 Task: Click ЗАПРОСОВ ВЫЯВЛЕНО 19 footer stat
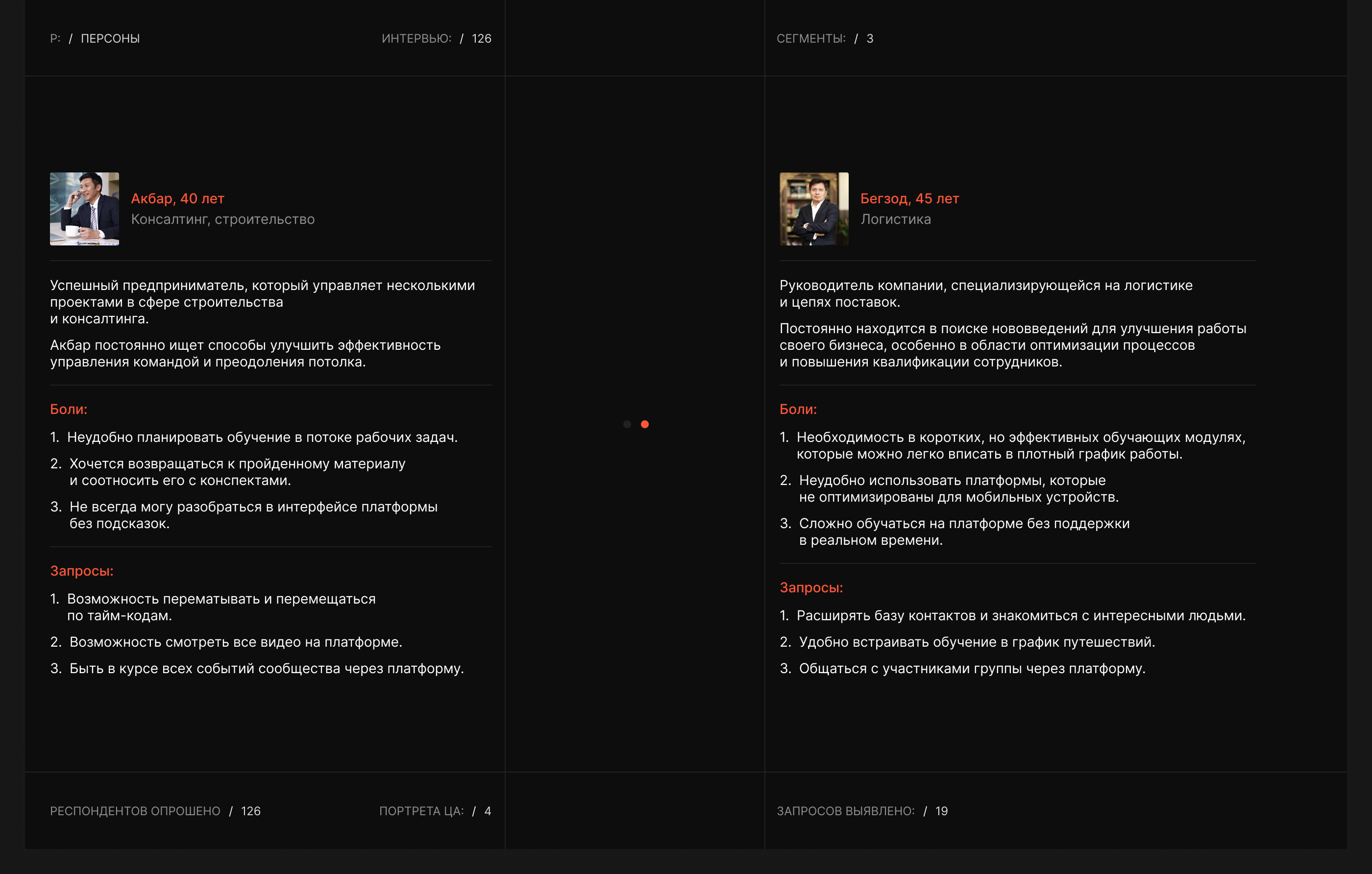[861, 810]
